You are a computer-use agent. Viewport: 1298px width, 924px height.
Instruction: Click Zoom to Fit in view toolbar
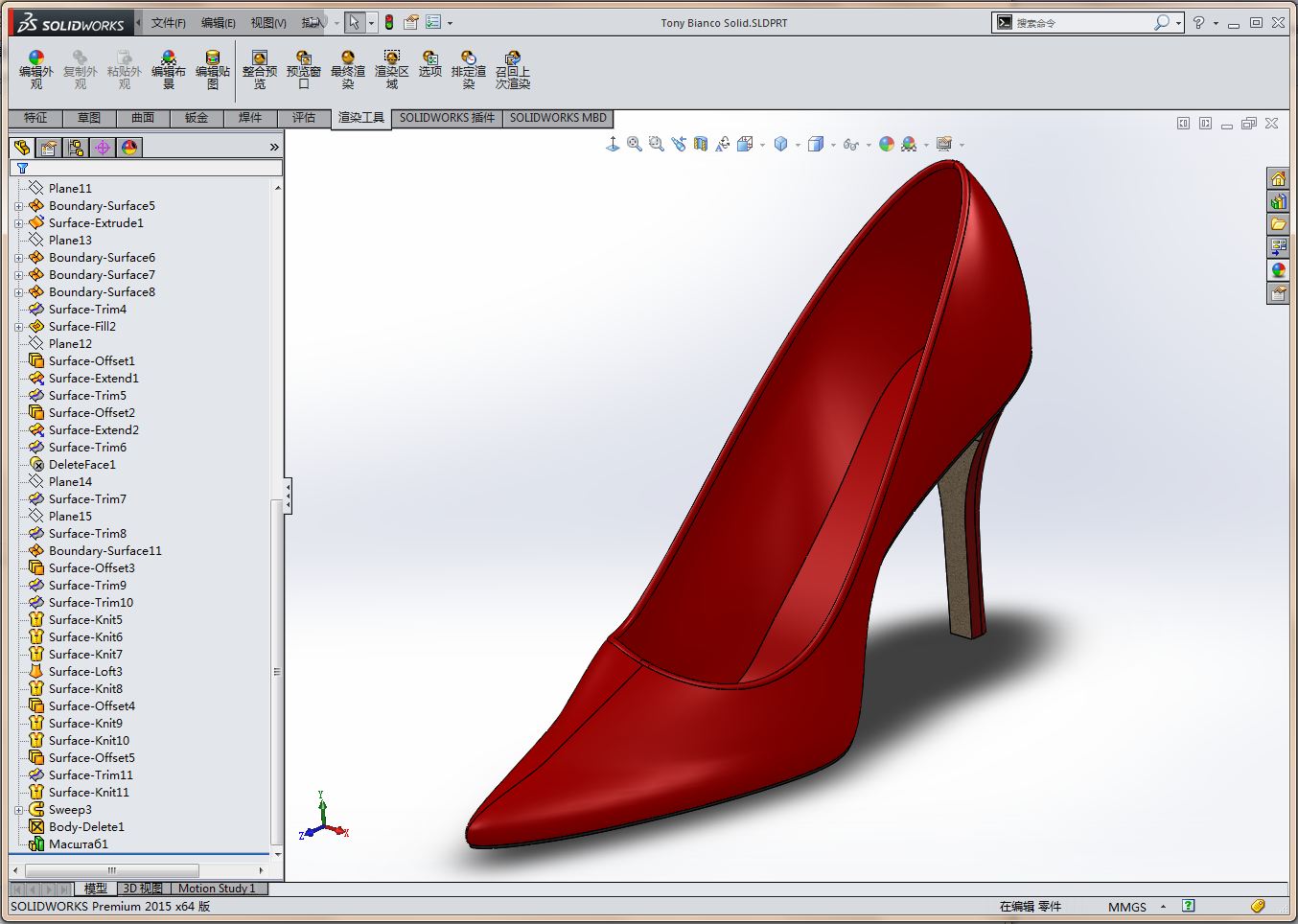point(635,144)
